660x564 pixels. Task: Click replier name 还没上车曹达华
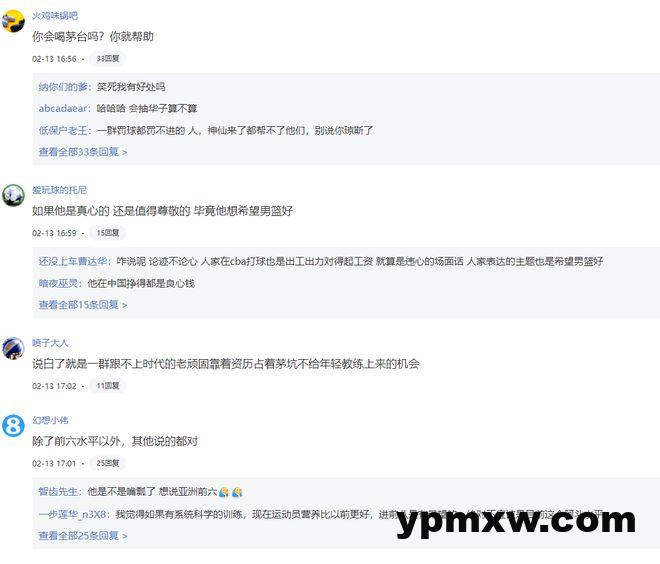[73, 261]
